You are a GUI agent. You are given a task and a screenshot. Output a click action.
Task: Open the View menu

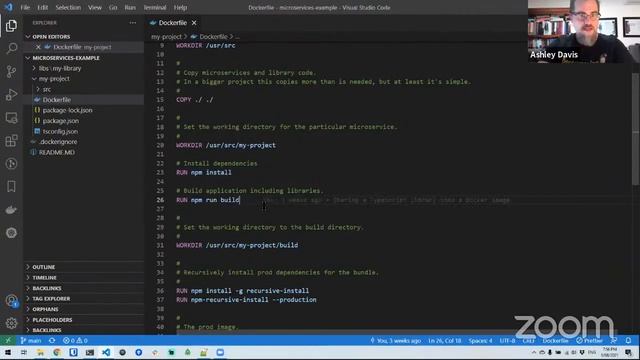point(95,7)
